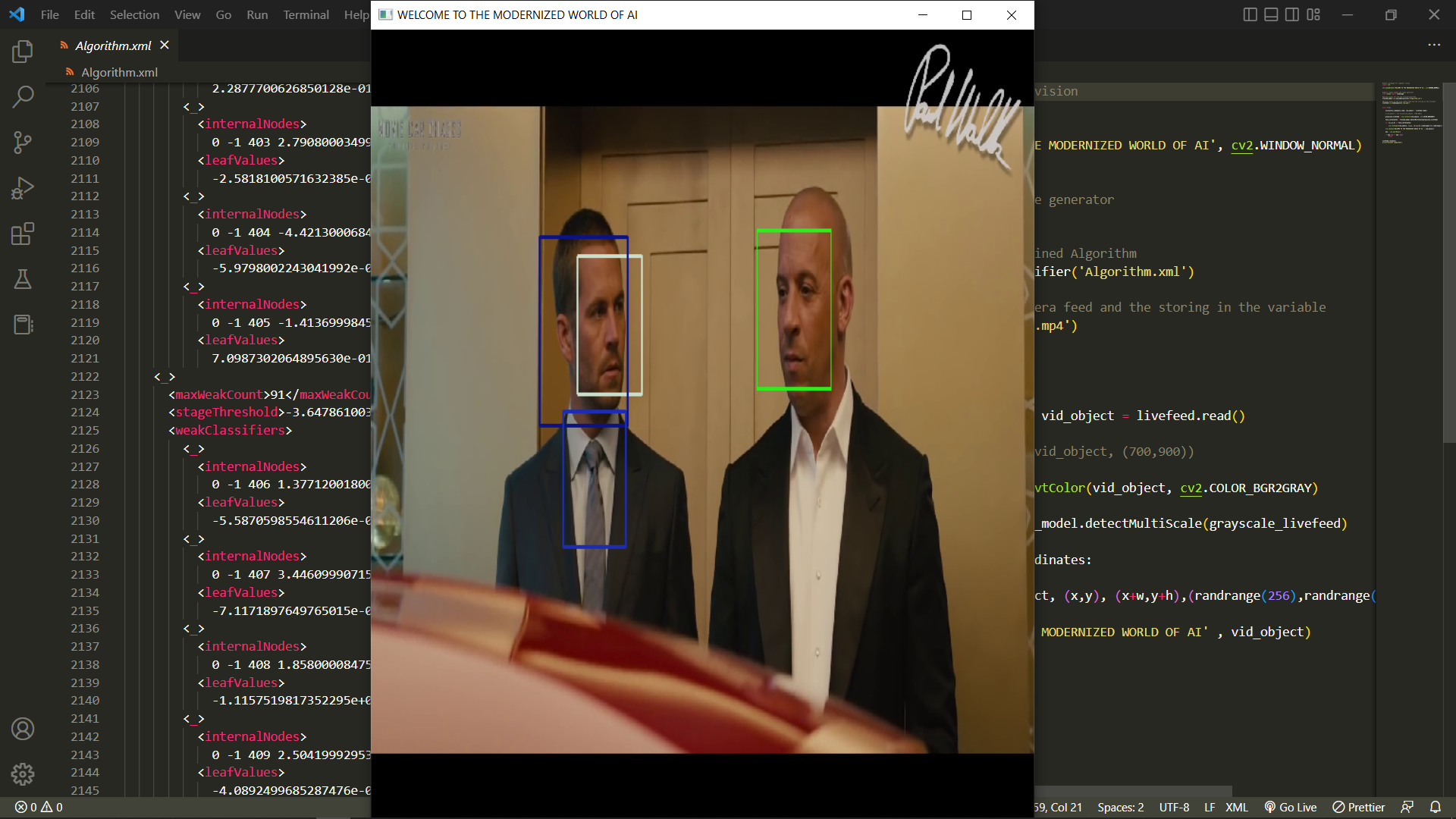Open the Testing flask icon view
Screen dimensions: 1456x819
23,279
